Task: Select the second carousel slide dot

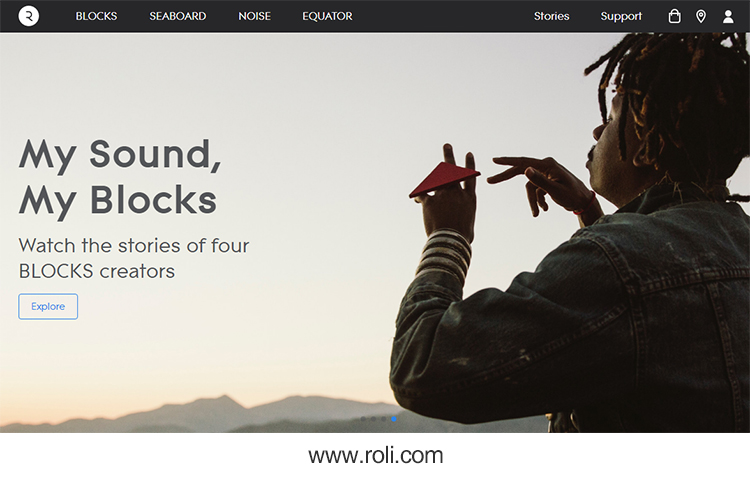Action: pyautogui.click(x=373, y=419)
